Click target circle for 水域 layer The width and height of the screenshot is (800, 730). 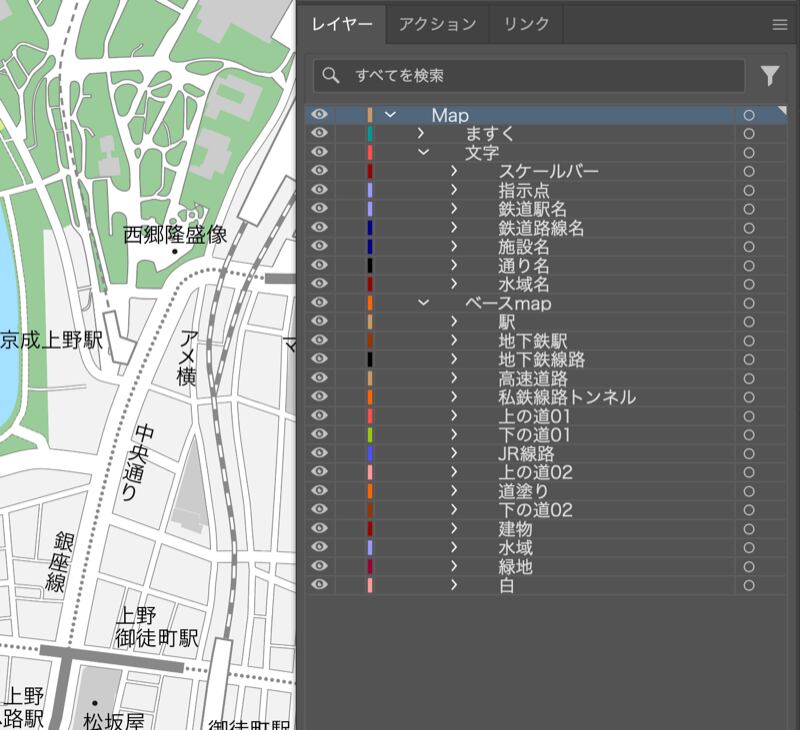pyautogui.click(x=748, y=548)
